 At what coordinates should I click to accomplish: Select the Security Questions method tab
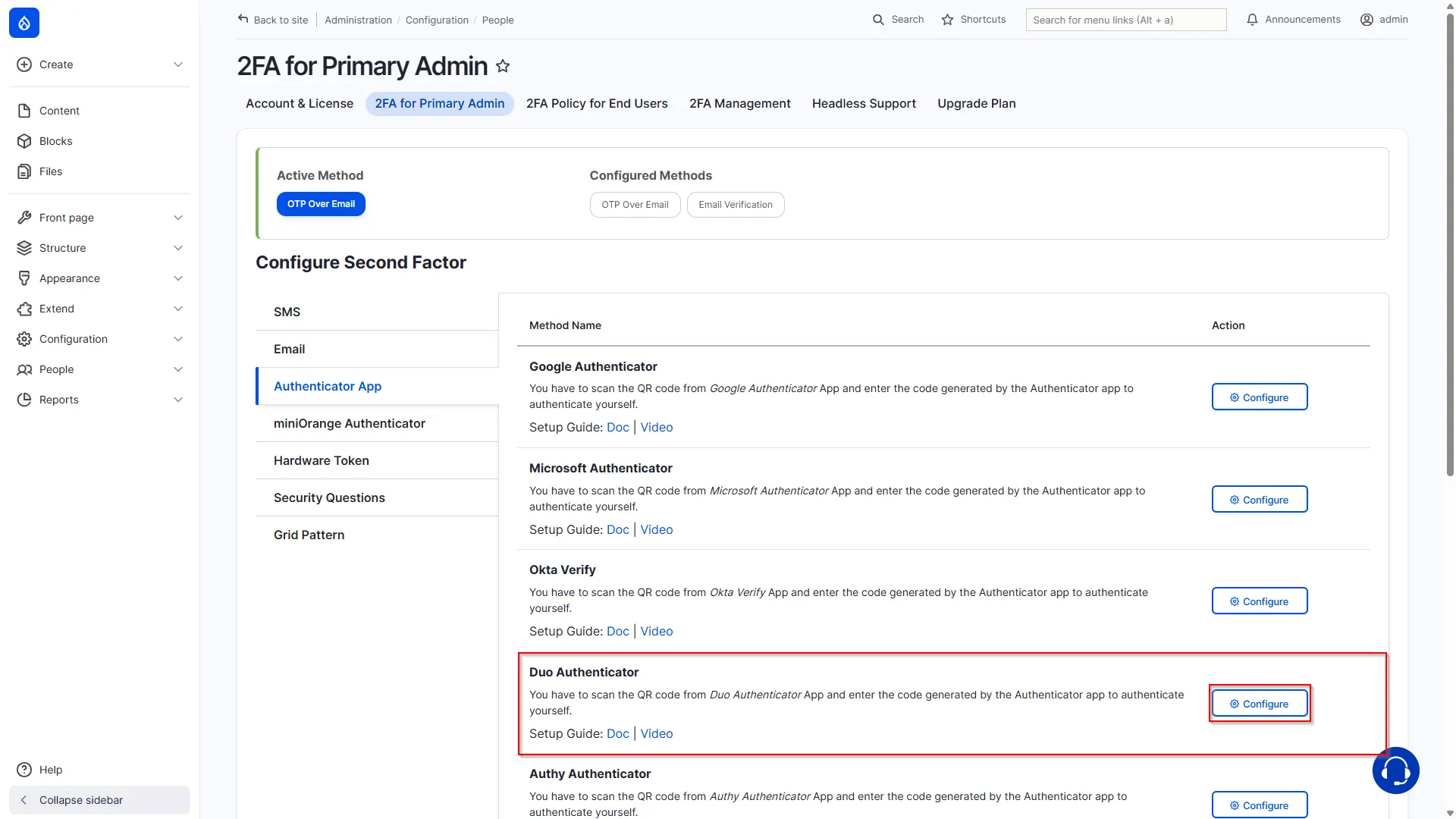pos(377,497)
